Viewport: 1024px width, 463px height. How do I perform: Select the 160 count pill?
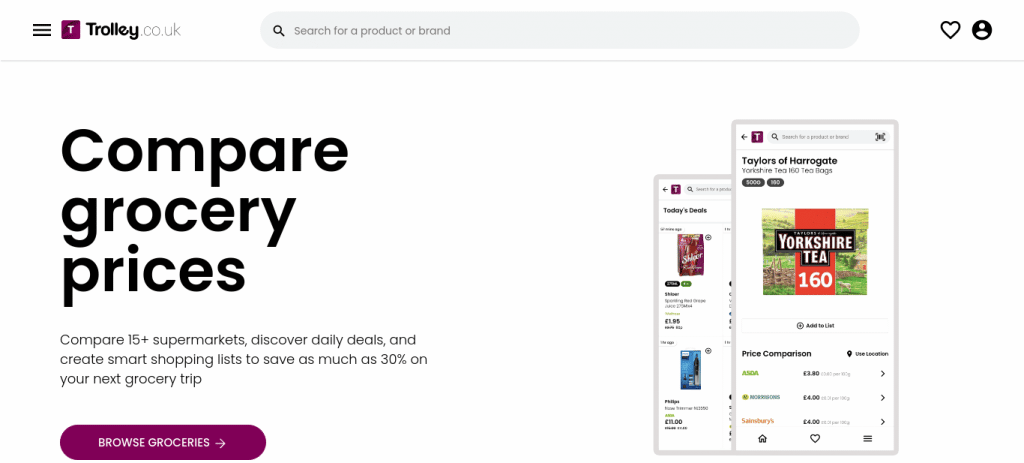pyautogui.click(x=775, y=183)
